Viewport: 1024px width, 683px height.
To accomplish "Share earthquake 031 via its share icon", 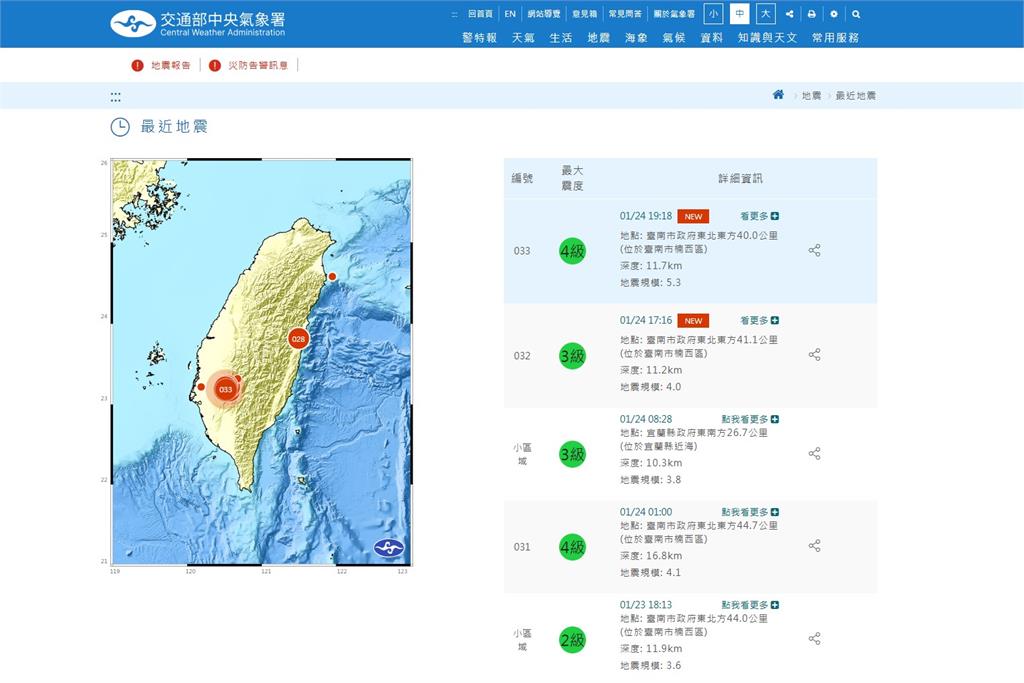I will click(814, 545).
